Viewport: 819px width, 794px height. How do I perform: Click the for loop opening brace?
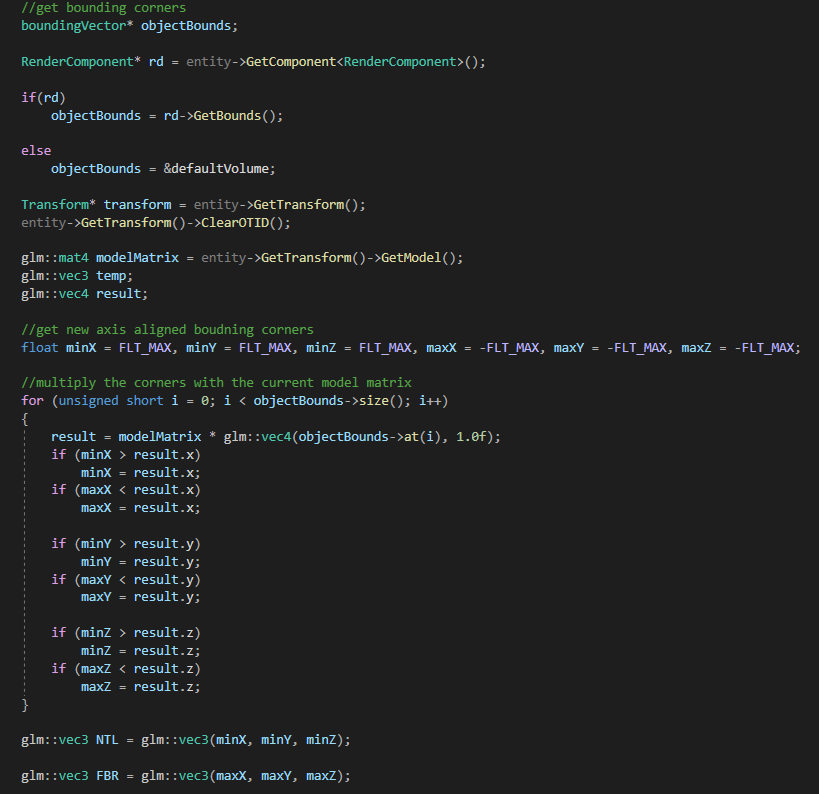25,419
